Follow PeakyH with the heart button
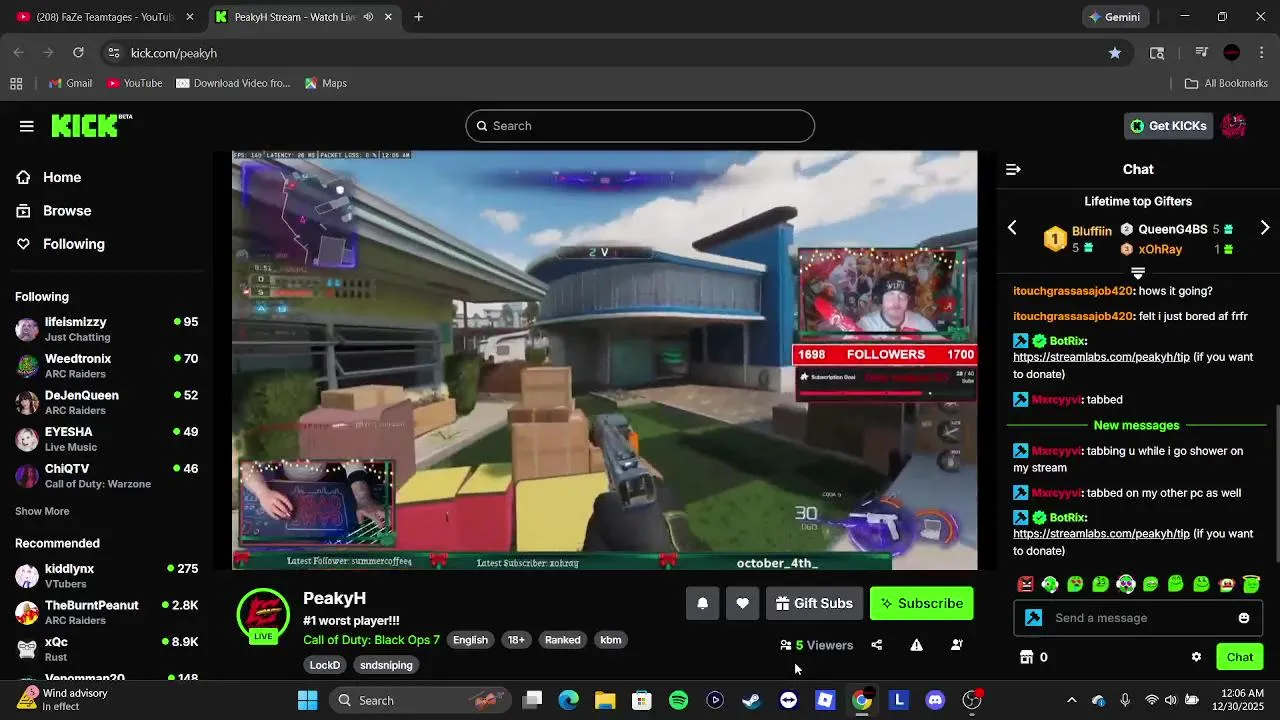The image size is (1280, 720). (x=742, y=603)
